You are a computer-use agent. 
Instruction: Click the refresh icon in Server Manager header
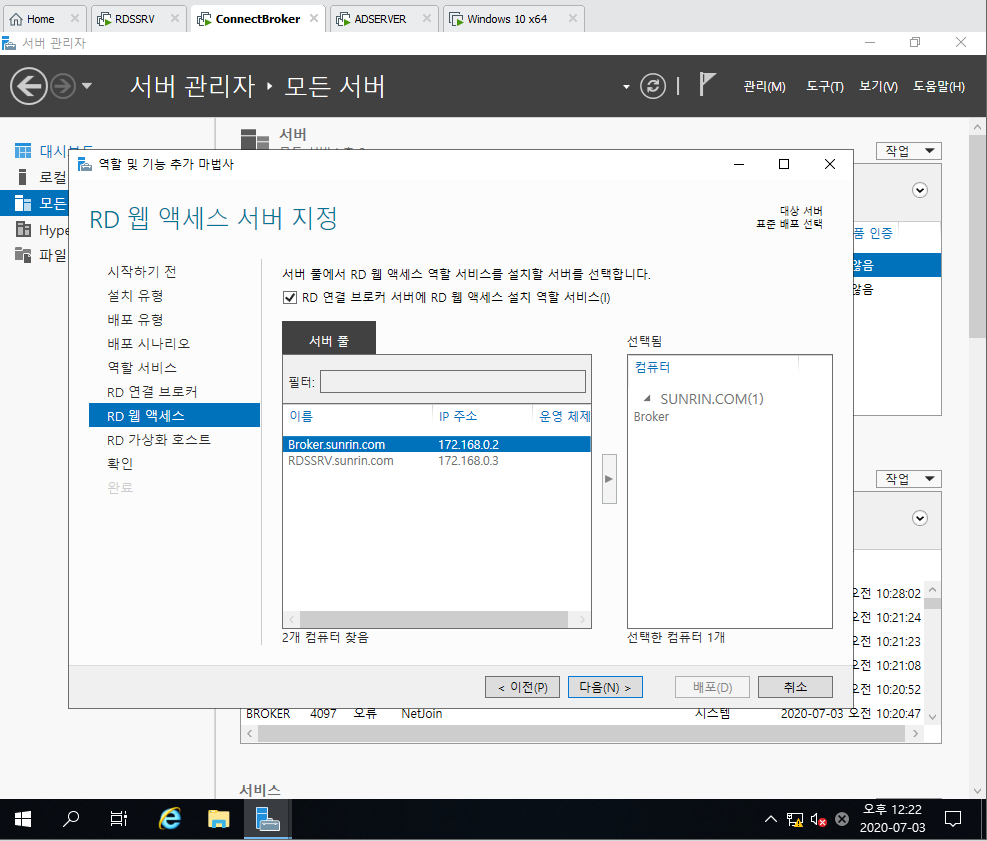[653, 86]
